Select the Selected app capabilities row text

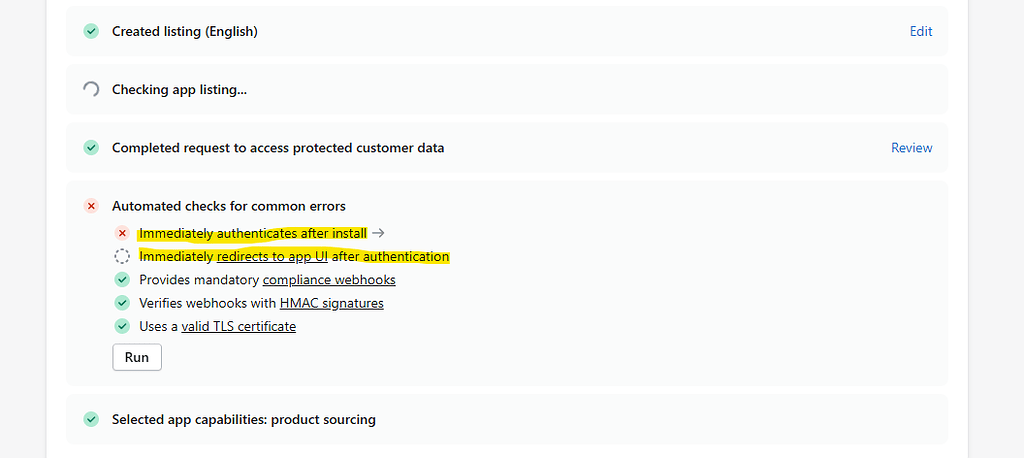click(x=244, y=419)
